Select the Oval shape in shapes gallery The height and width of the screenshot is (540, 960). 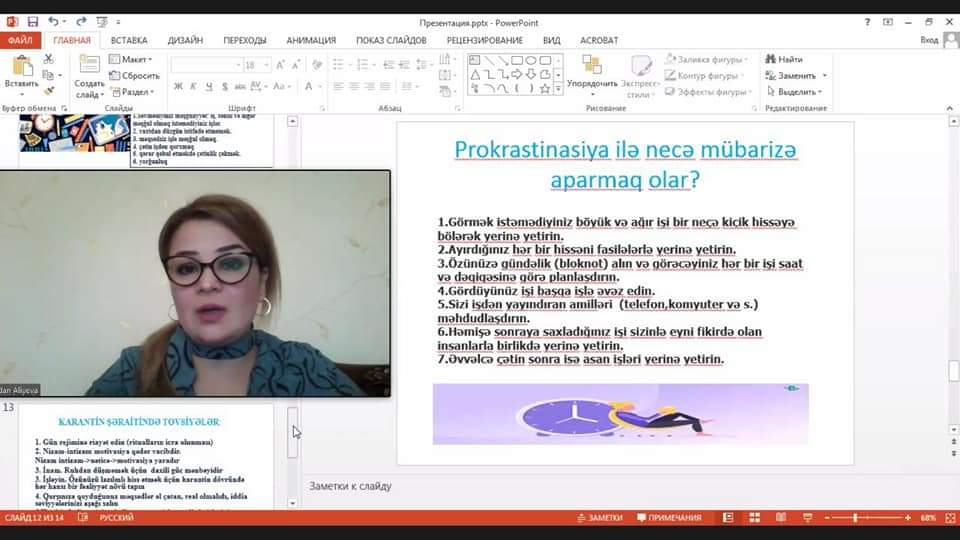[531, 61]
